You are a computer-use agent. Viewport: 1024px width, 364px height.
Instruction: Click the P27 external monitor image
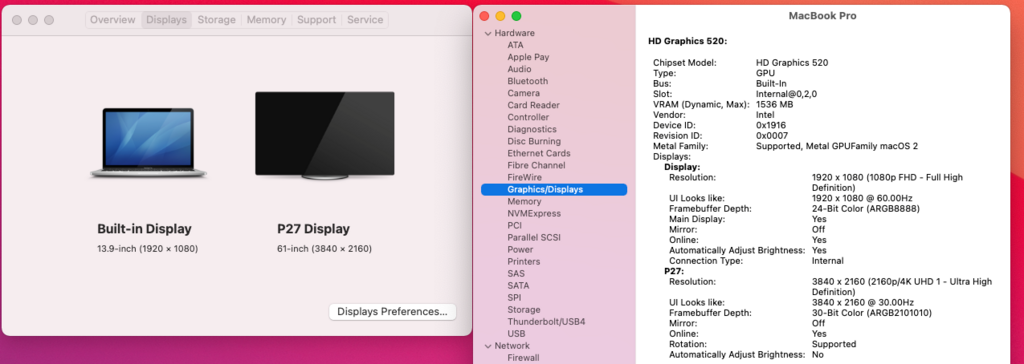(325, 136)
